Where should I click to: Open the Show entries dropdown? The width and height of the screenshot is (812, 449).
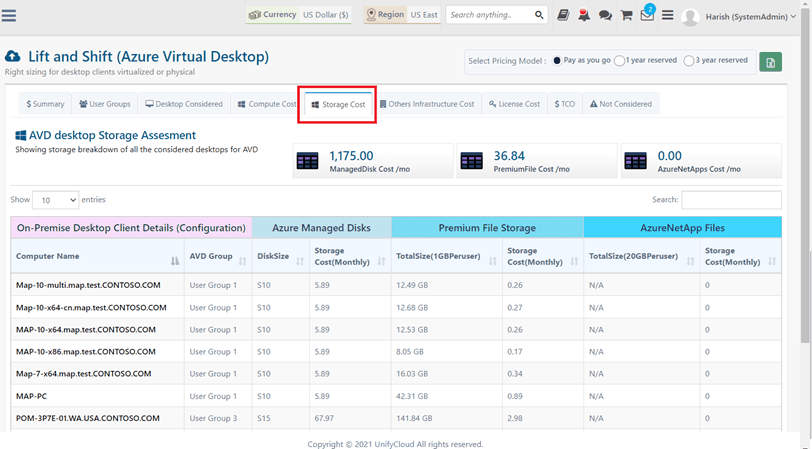tap(55, 200)
